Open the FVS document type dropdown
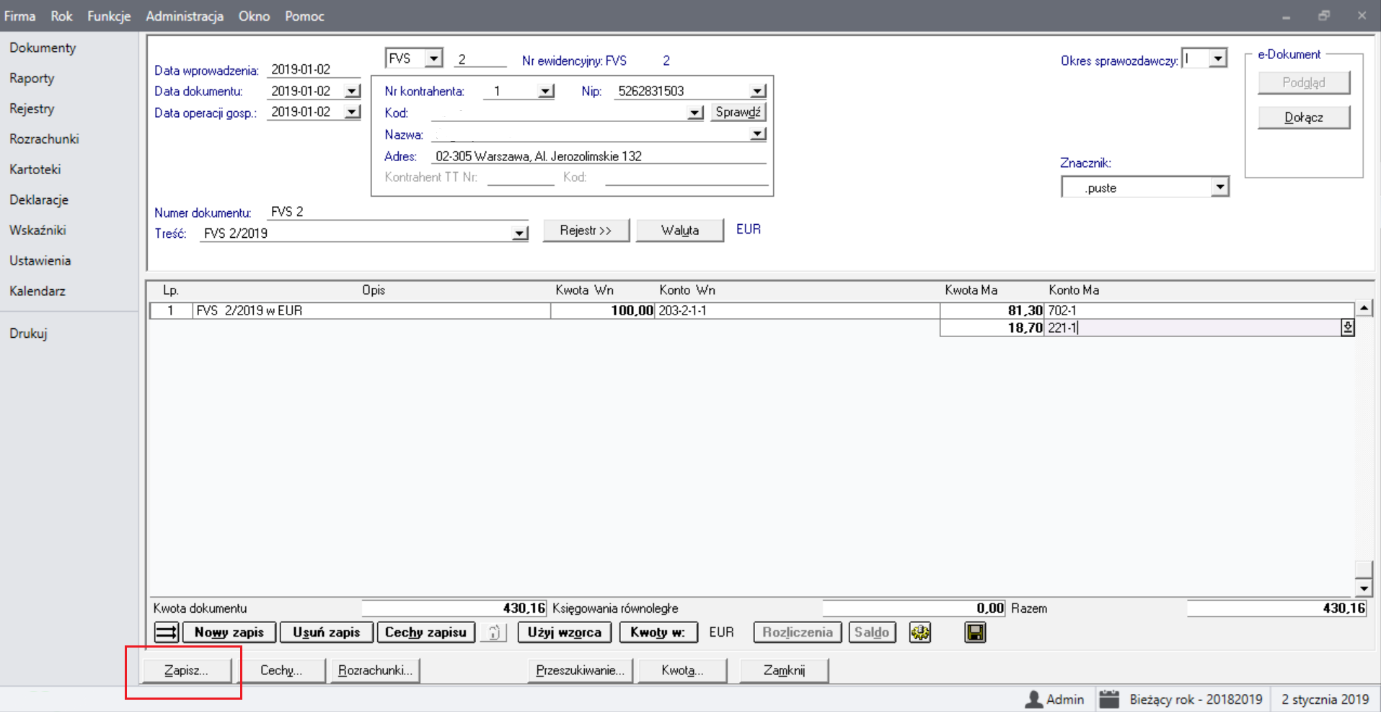 pos(433,59)
